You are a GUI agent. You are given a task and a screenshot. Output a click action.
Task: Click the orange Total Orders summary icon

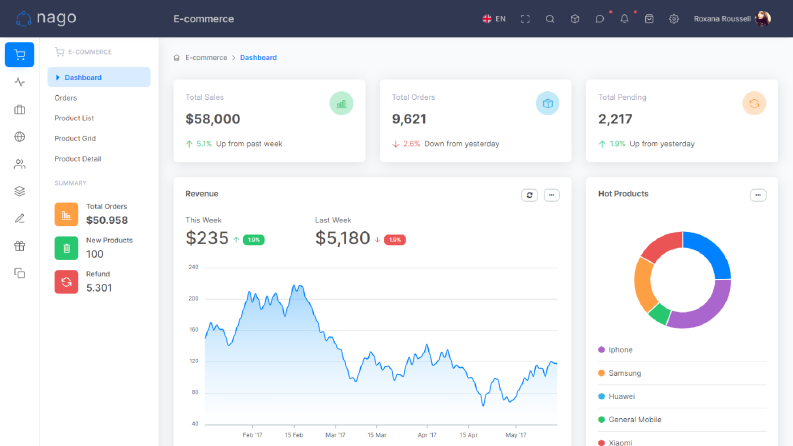[66, 214]
